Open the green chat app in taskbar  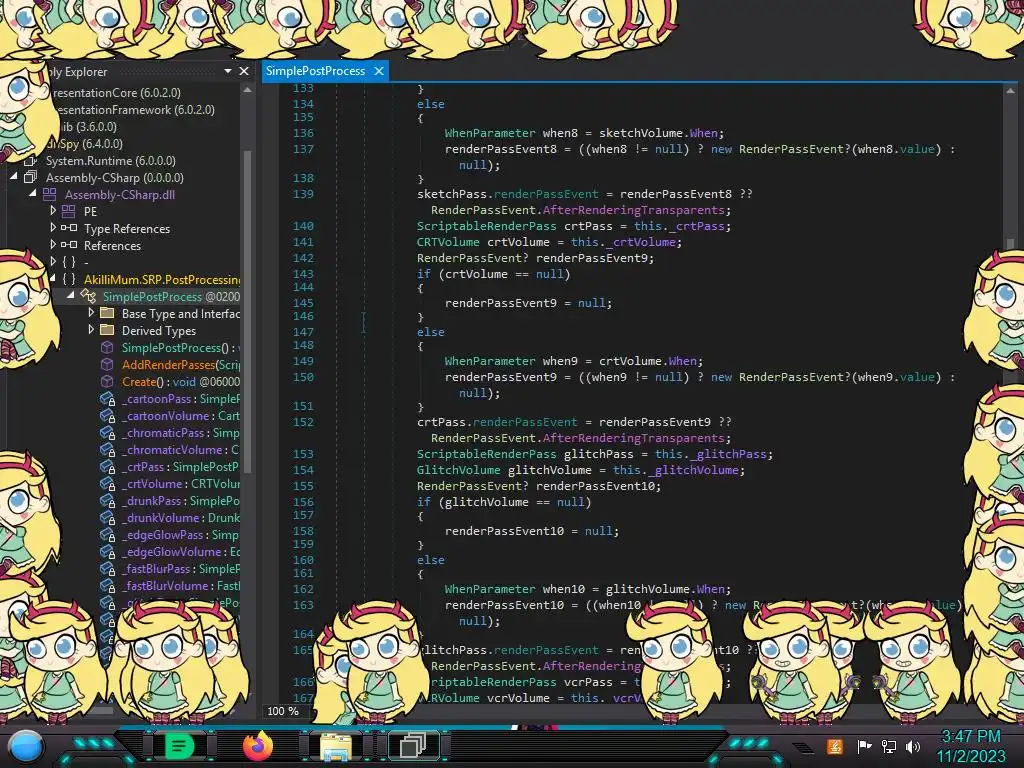pyautogui.click(x=178, y=746)
